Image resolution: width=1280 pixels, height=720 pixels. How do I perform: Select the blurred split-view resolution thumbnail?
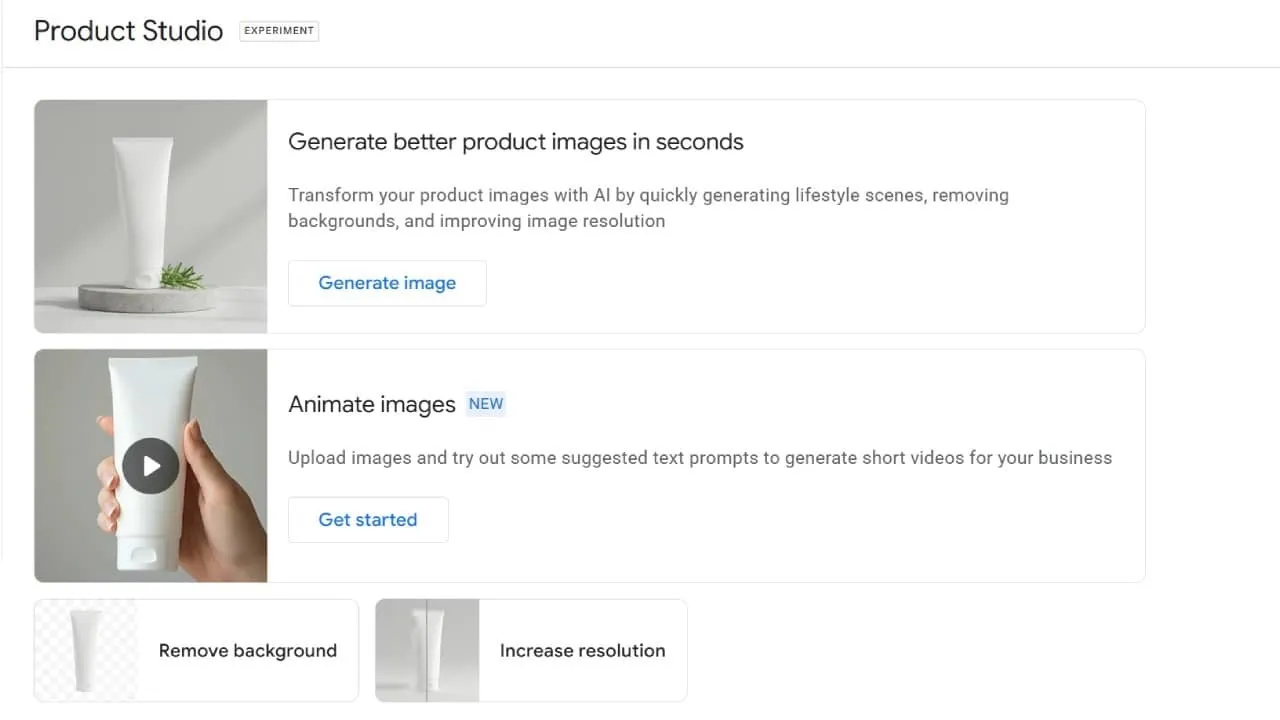(428, 650)
